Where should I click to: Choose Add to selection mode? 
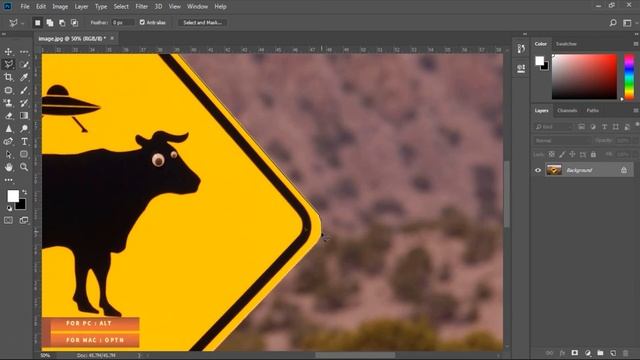tap(50, 23)
